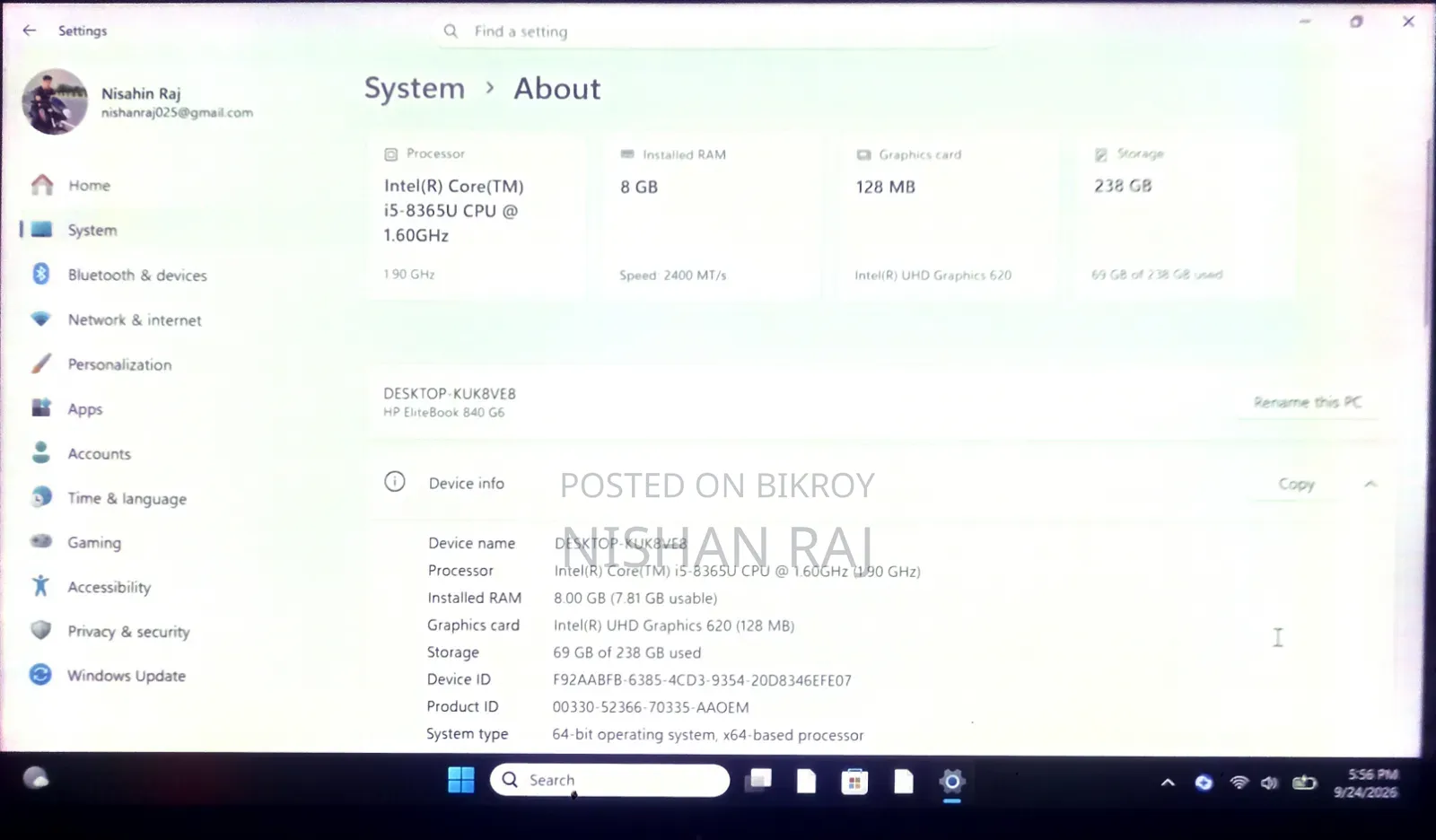This screenshot has width=1436, height=840.
Task: Click the "Device name" row label
Action: click(x=472, y=543)
